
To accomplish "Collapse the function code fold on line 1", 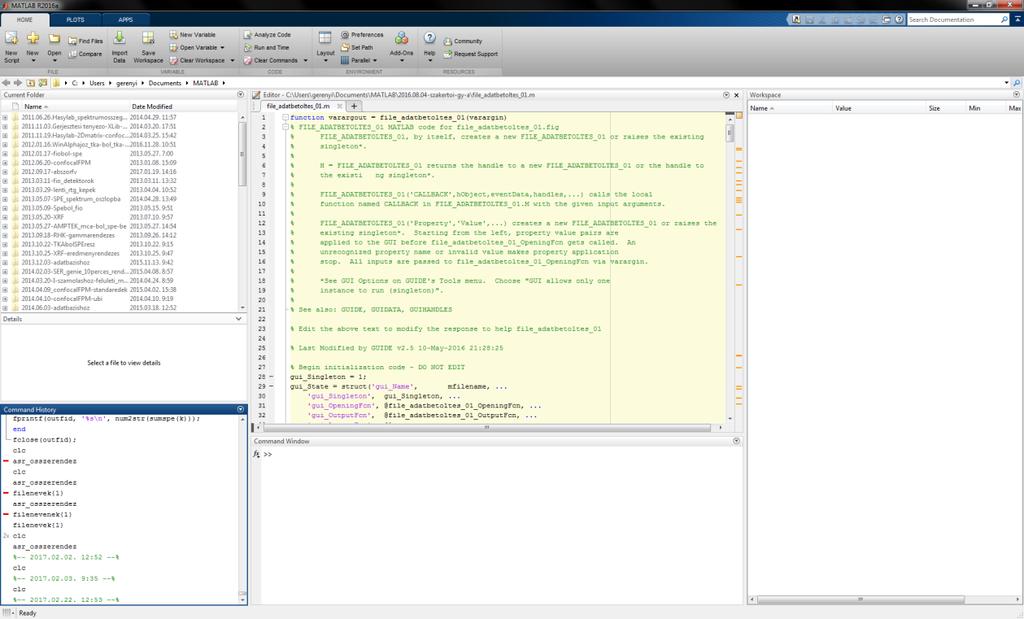I will pyautogui.click(x=285, y=118).
